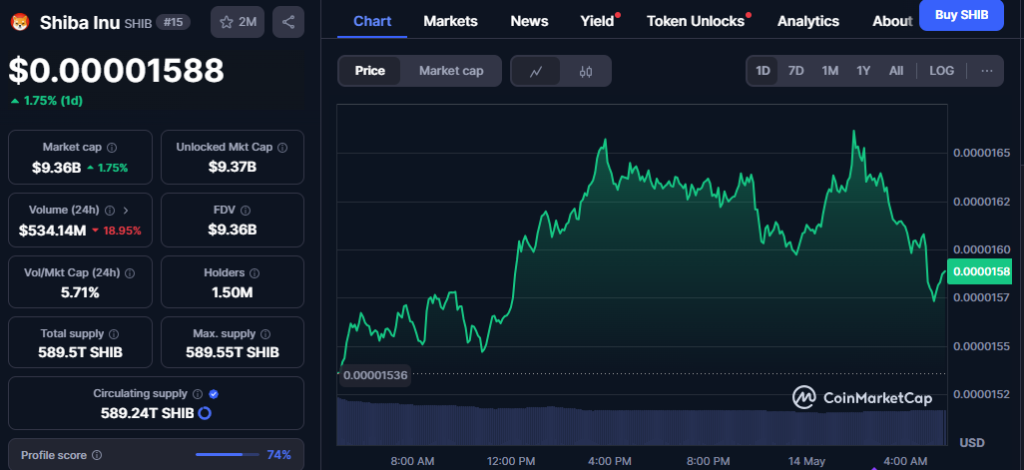
Task: Open Holders info icon
Action: coord(255,273)
